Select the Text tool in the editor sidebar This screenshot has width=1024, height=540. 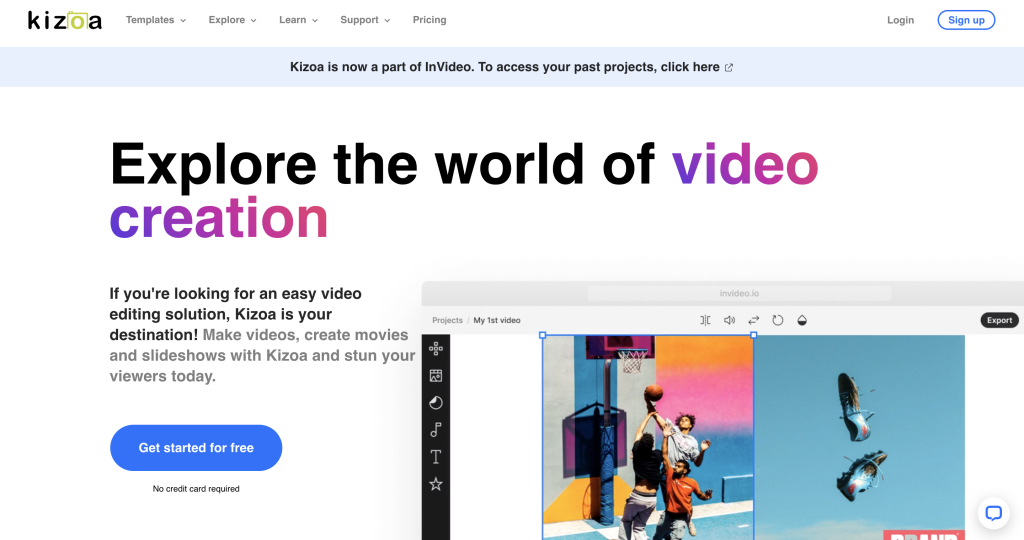(x=436, y=457)
